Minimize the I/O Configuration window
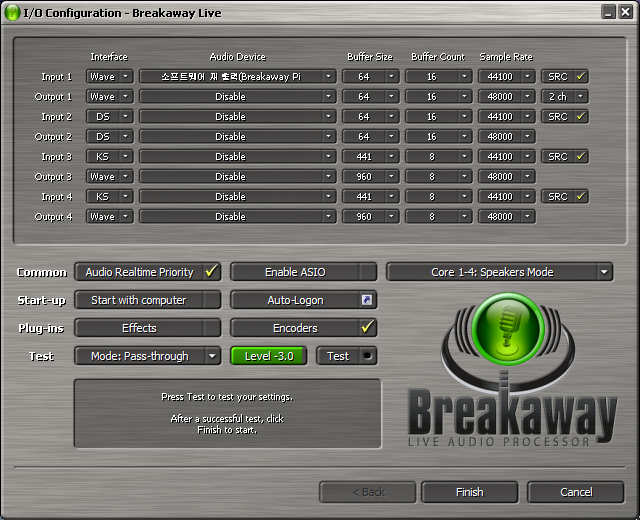640x520 pixels. point(608,12)
